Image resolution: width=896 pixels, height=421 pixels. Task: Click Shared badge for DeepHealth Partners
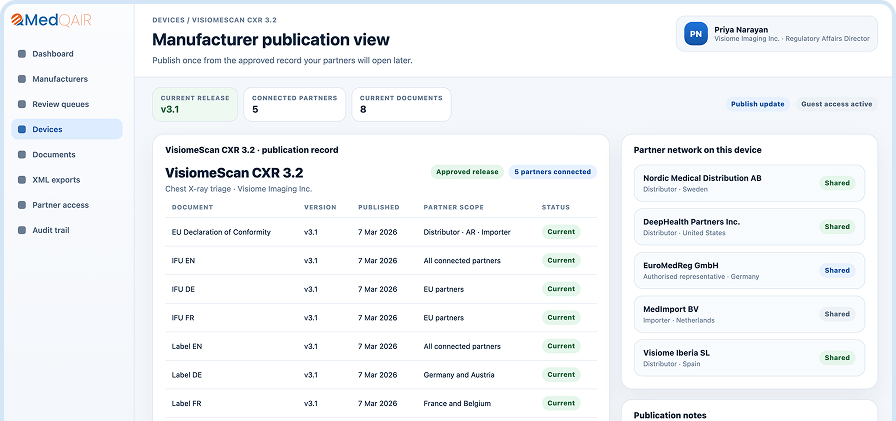pyautogui.click(x=837, y=227)
